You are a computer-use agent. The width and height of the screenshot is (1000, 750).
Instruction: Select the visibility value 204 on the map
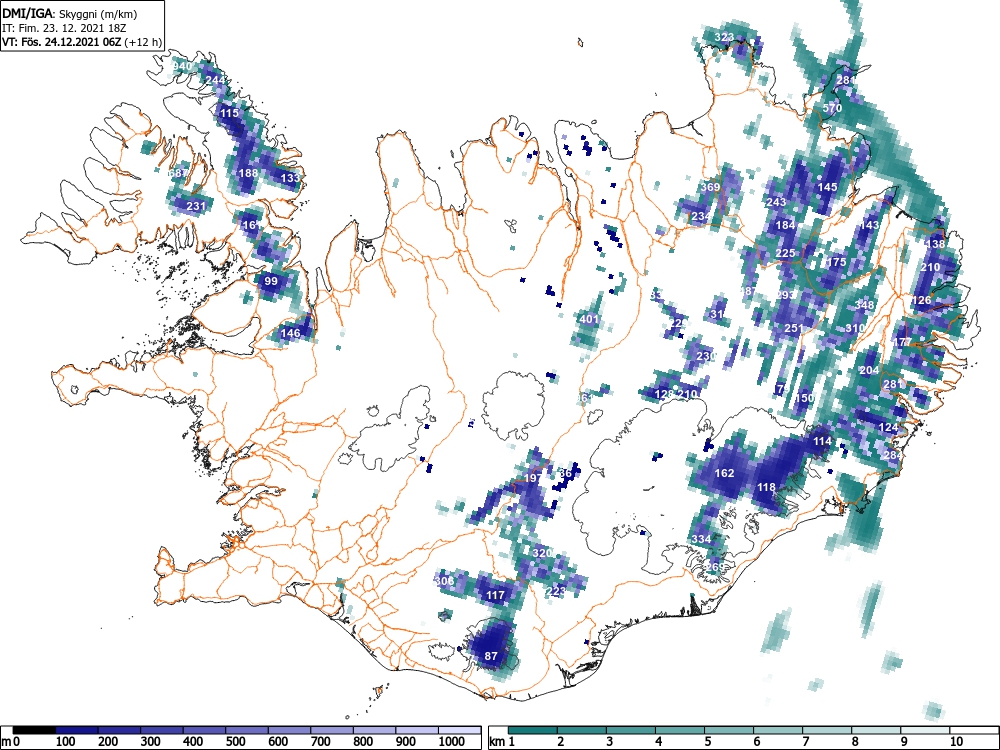click(x=870, y=371)
